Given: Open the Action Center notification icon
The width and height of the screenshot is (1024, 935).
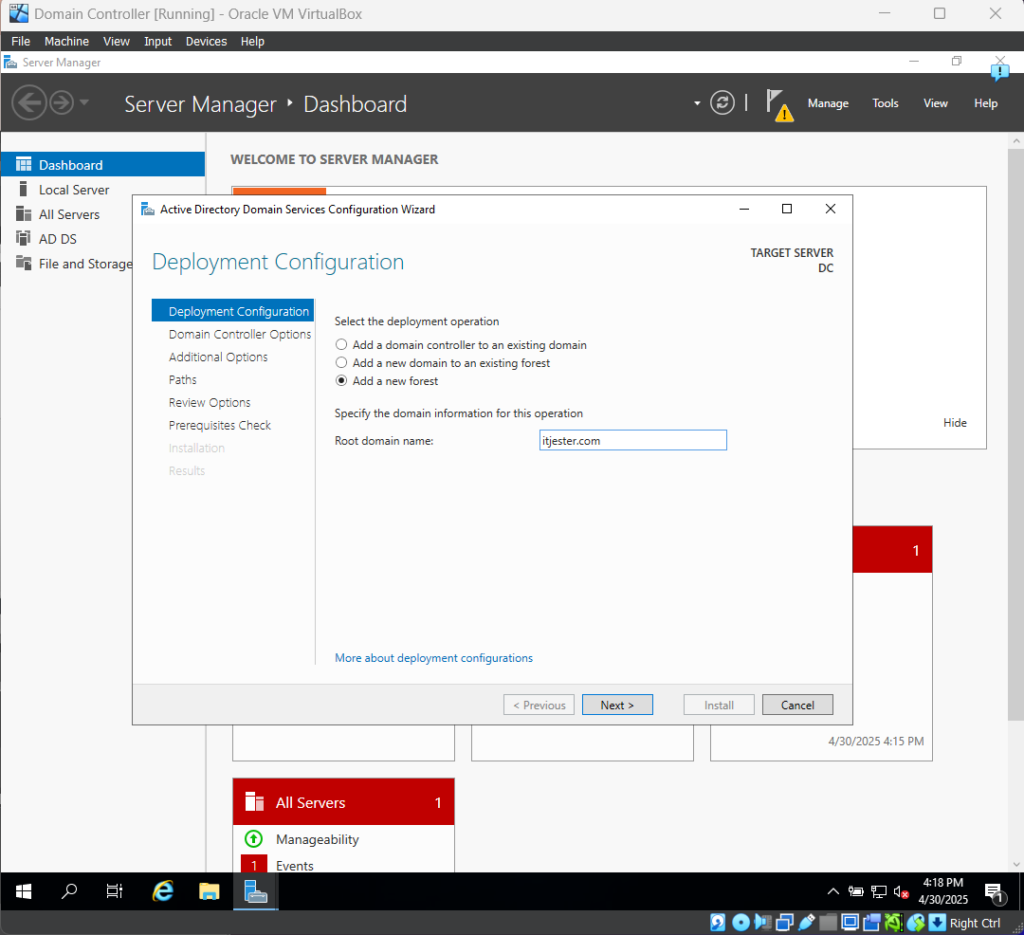Looking at the screenshot, I should [x=994, y=893].
